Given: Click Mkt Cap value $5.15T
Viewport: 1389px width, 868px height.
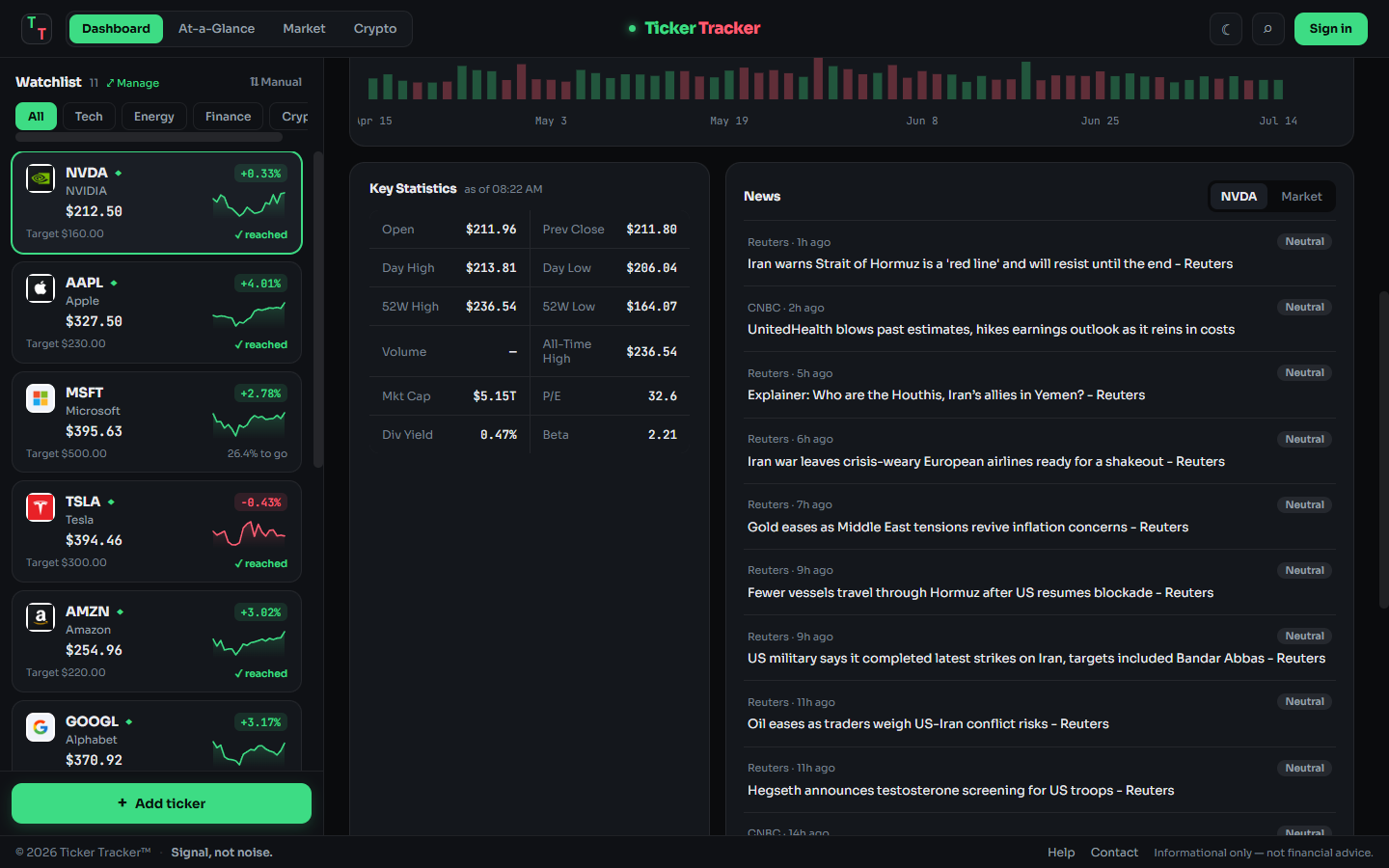Looking at the screenshot, I should coord(495,396).
